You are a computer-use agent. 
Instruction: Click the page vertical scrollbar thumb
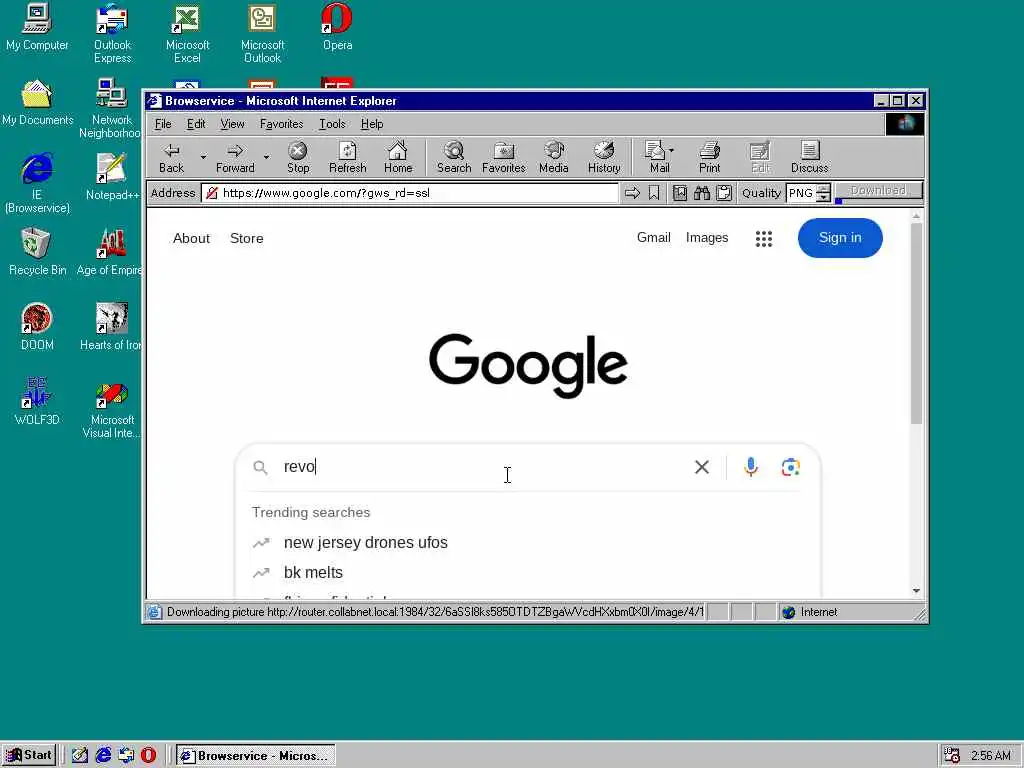tap(916, 323)
